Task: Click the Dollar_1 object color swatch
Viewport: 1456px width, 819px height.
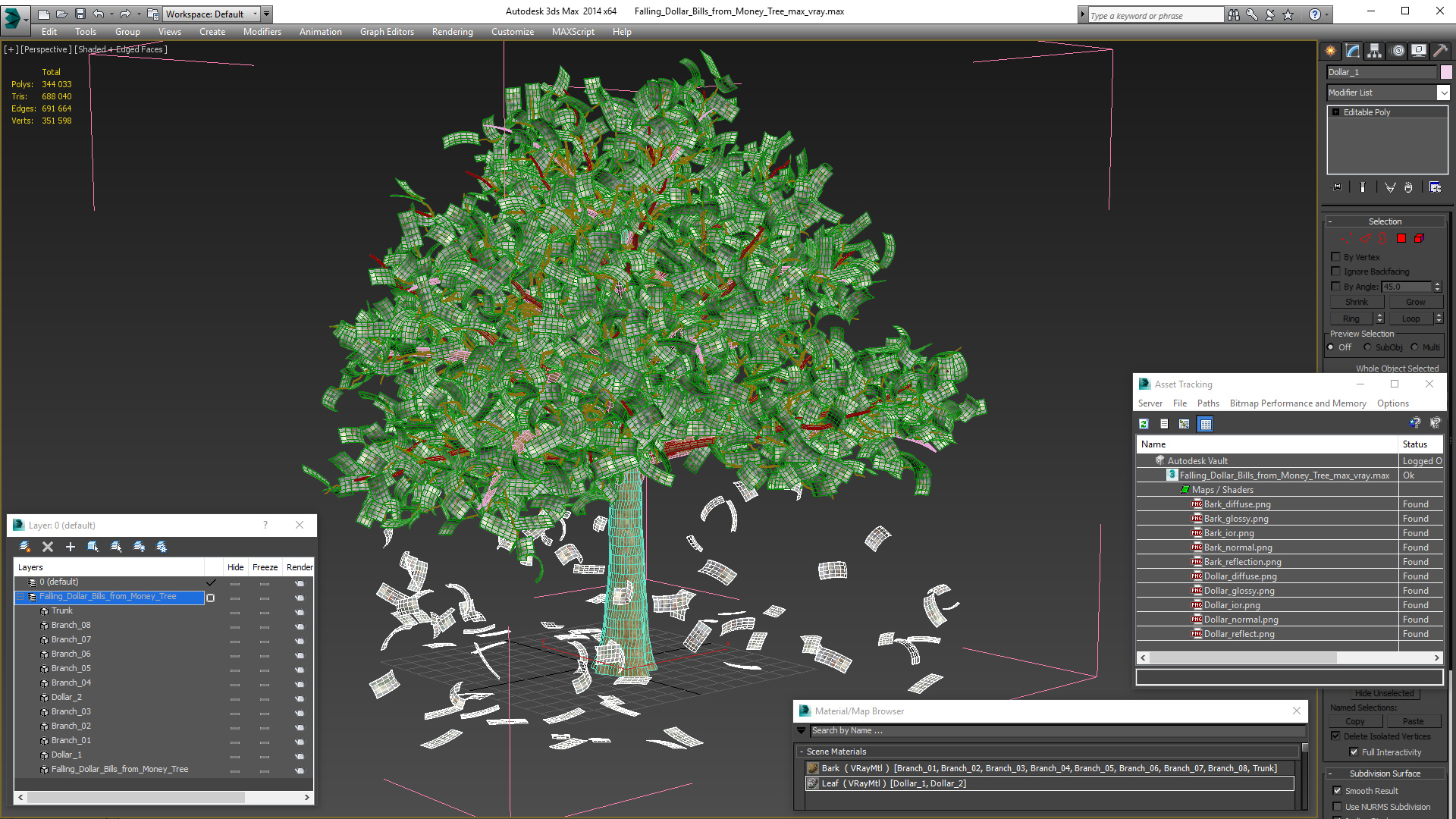Action: 1446,72
